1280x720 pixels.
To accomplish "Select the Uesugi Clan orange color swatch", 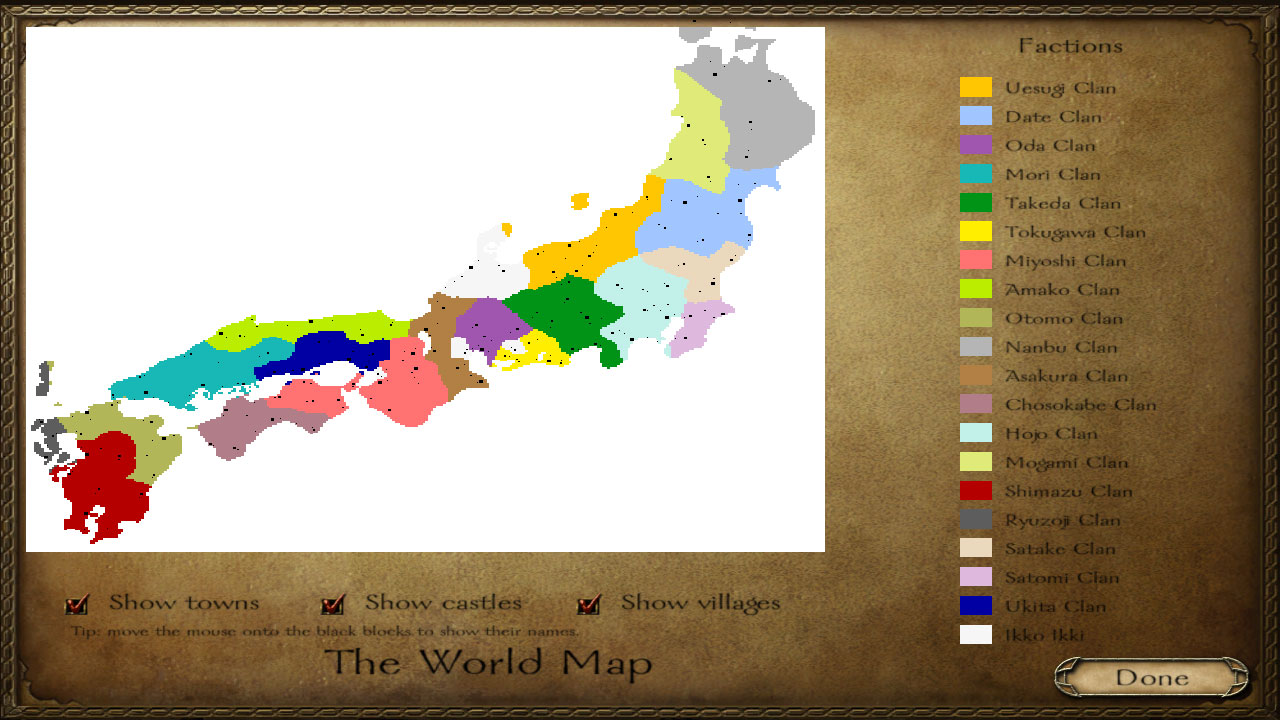I will pos(975,88).
